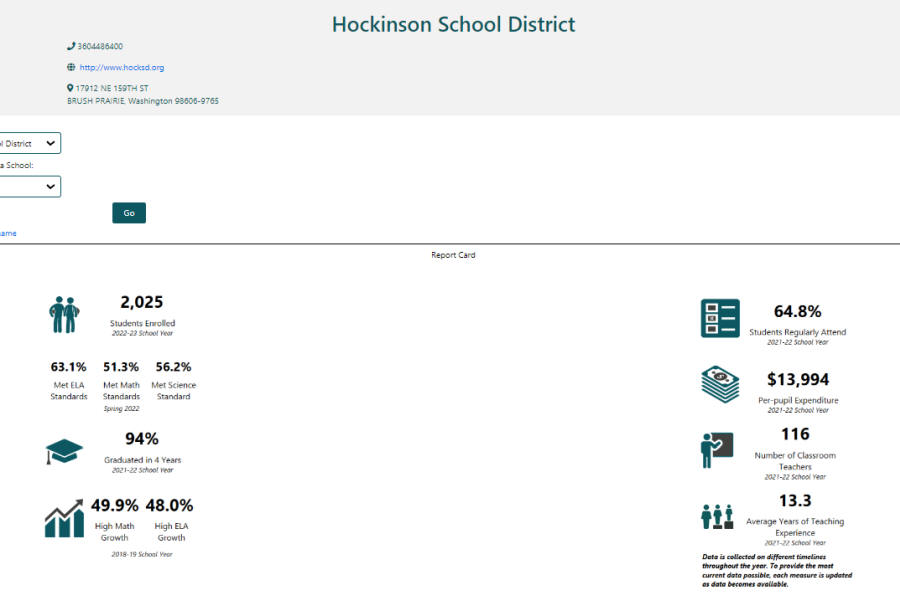Viewport: 900px width, 596px height.
Task: Click the 48.0% High ELA Growth value
Action: point(169,505)
